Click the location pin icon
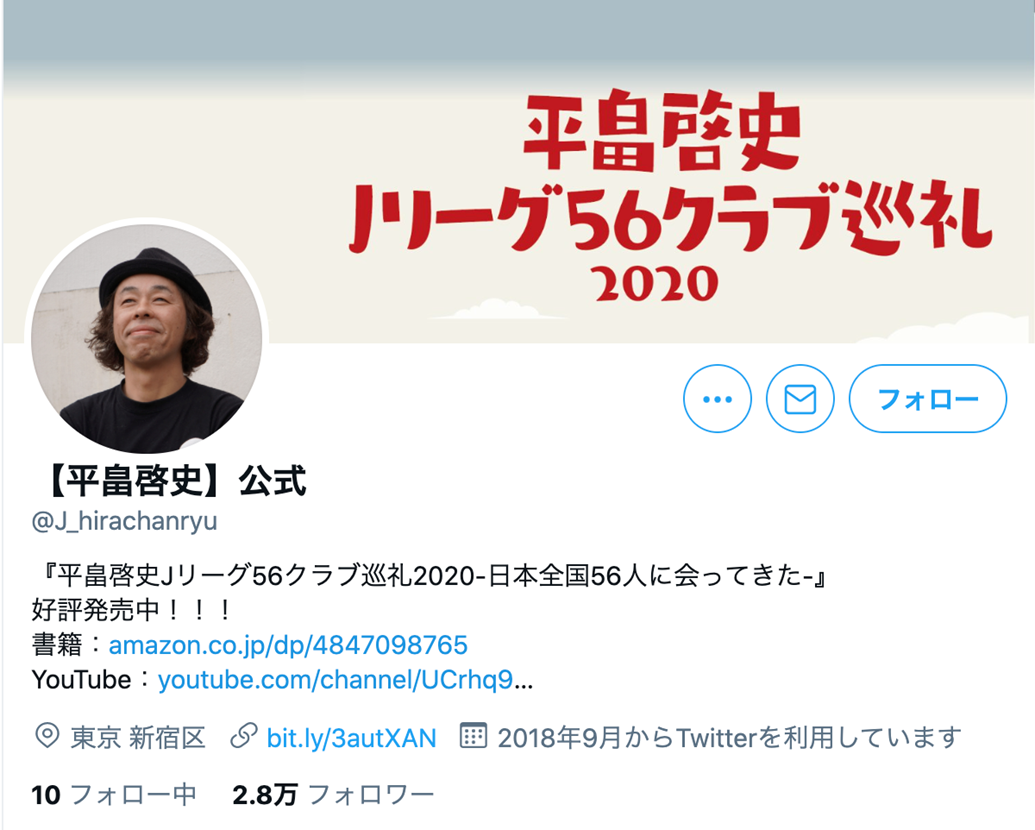Screen dimensions: 1035x830 [x=47, y=736]
